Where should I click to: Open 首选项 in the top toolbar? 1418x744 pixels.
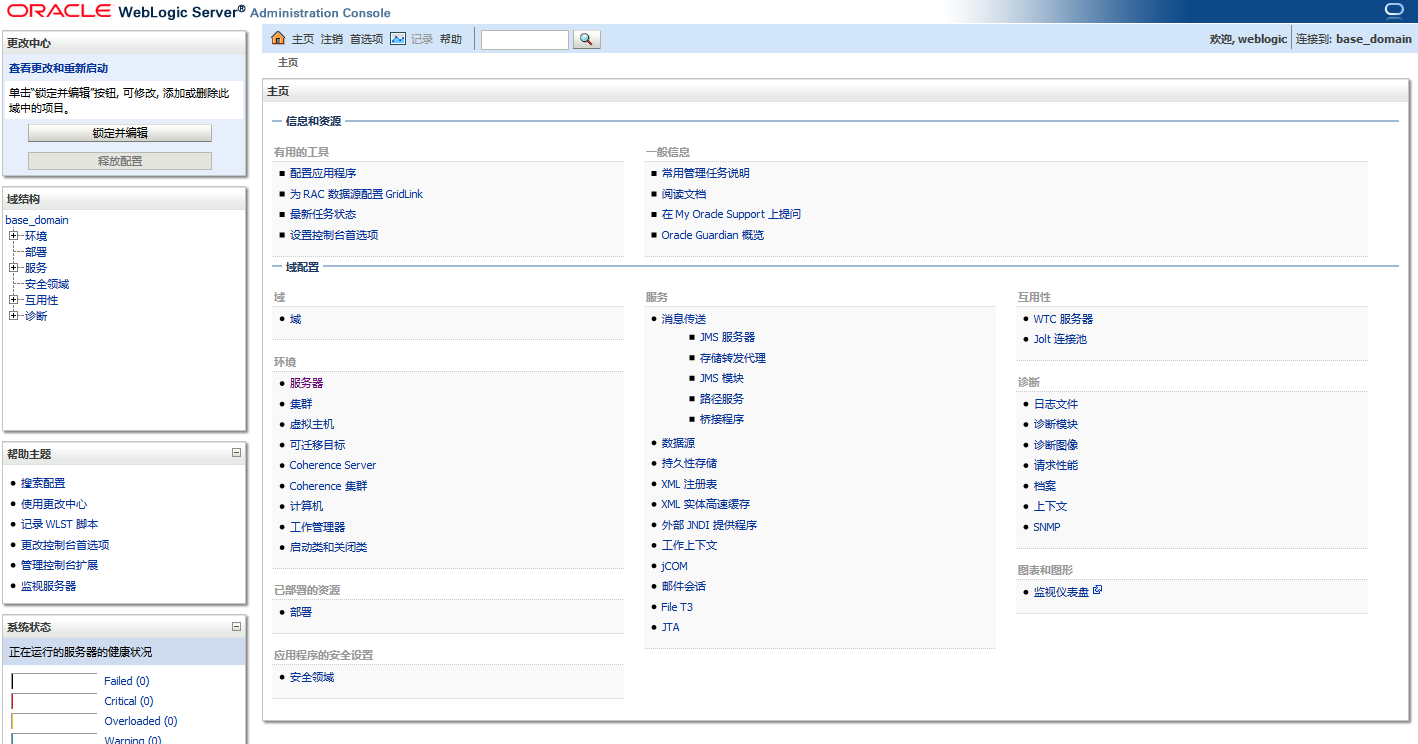click(366, 39)
